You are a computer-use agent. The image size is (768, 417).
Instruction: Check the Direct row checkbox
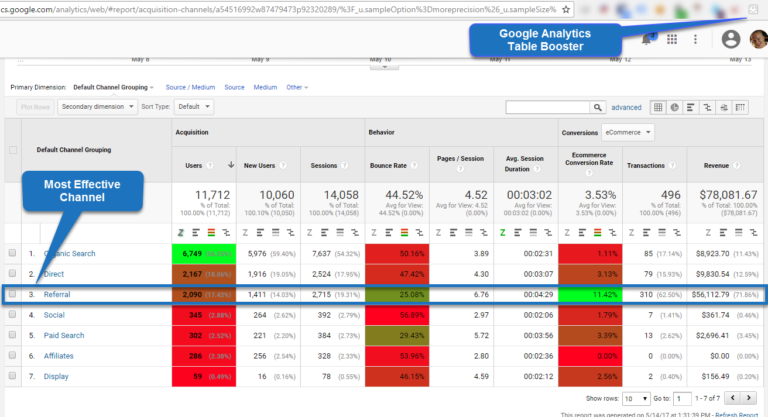(x=12, y=273)
